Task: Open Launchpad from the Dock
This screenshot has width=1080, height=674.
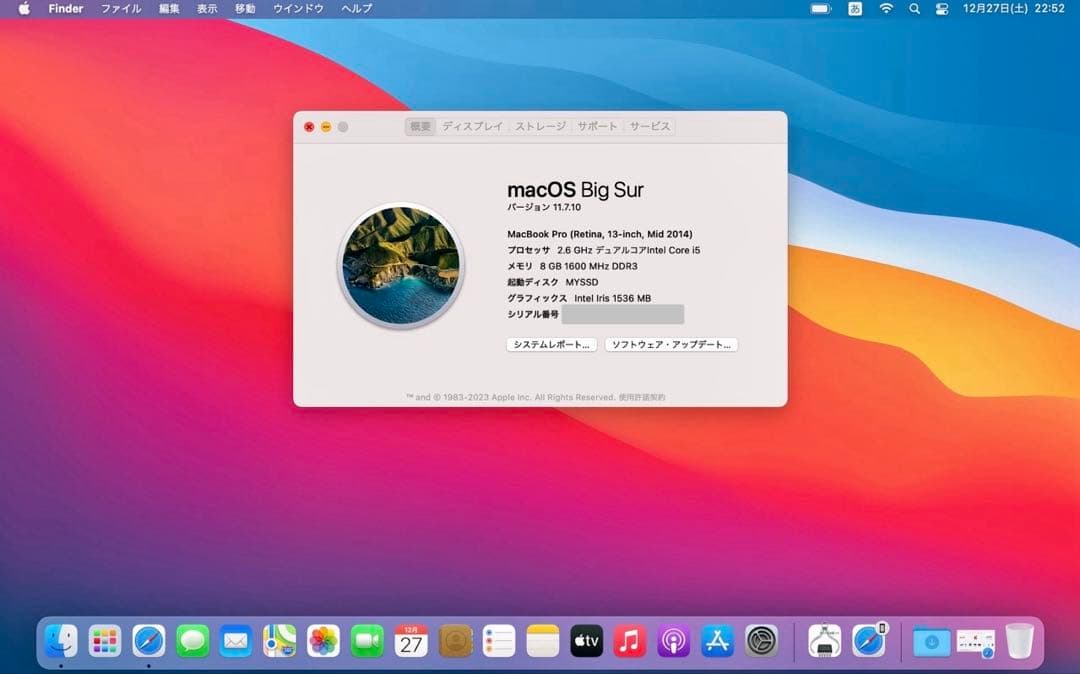Action: click(104, 641)
